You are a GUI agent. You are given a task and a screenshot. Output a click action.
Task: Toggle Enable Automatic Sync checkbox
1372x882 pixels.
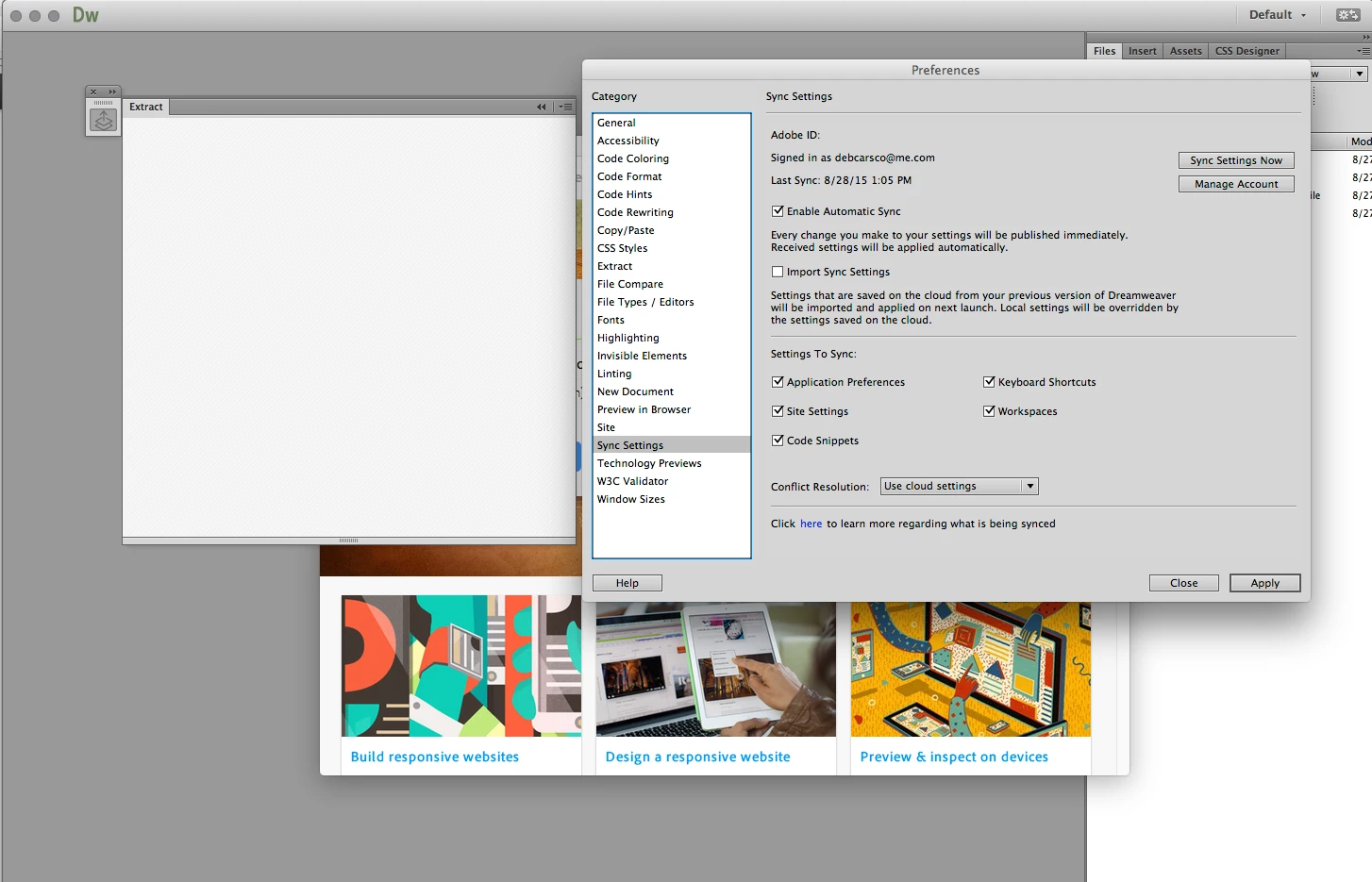778,211
